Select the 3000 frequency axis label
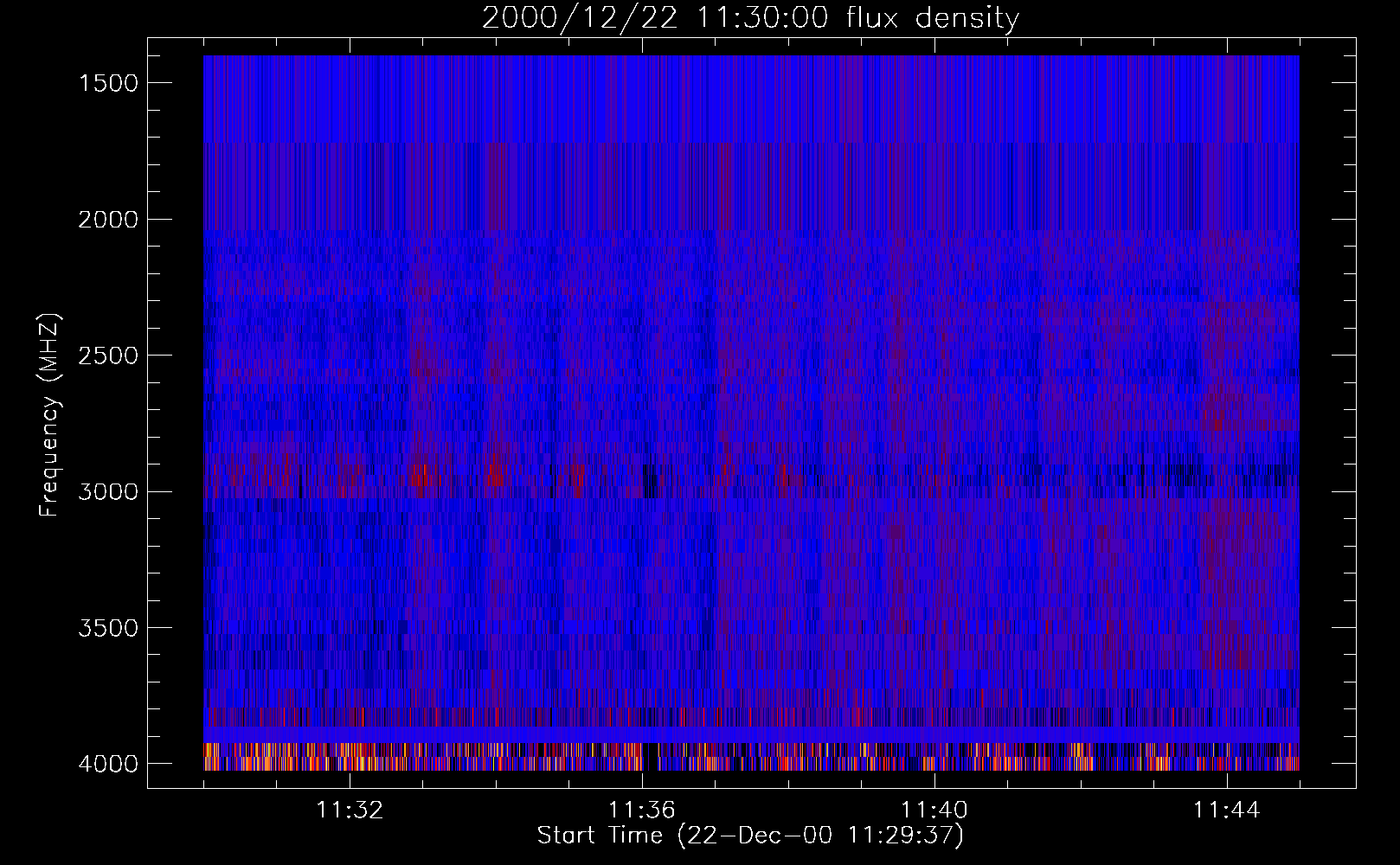The image size is (1400, 865). coord(108,492)
